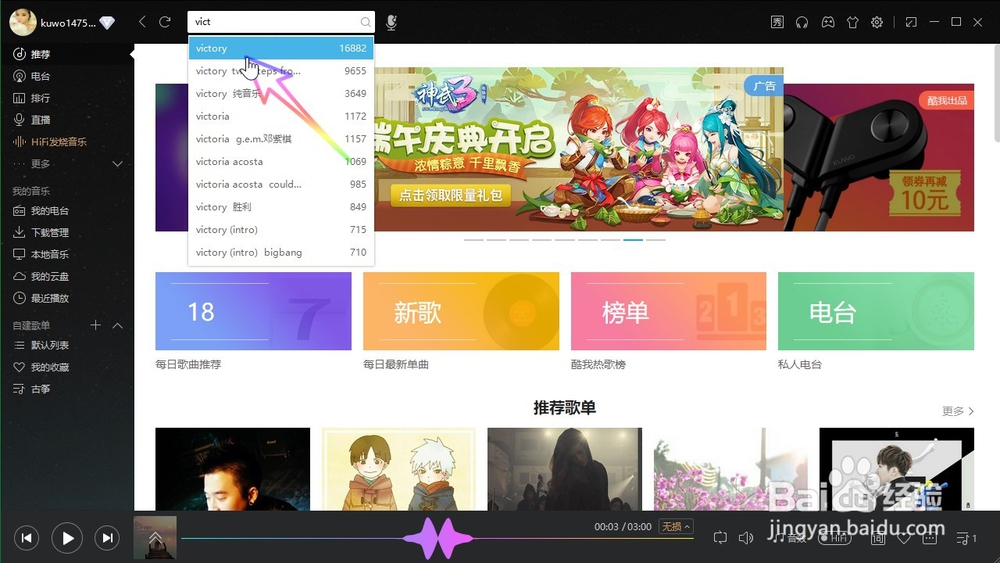
Task: Open the user avatar profile
Action: point(22,22)
